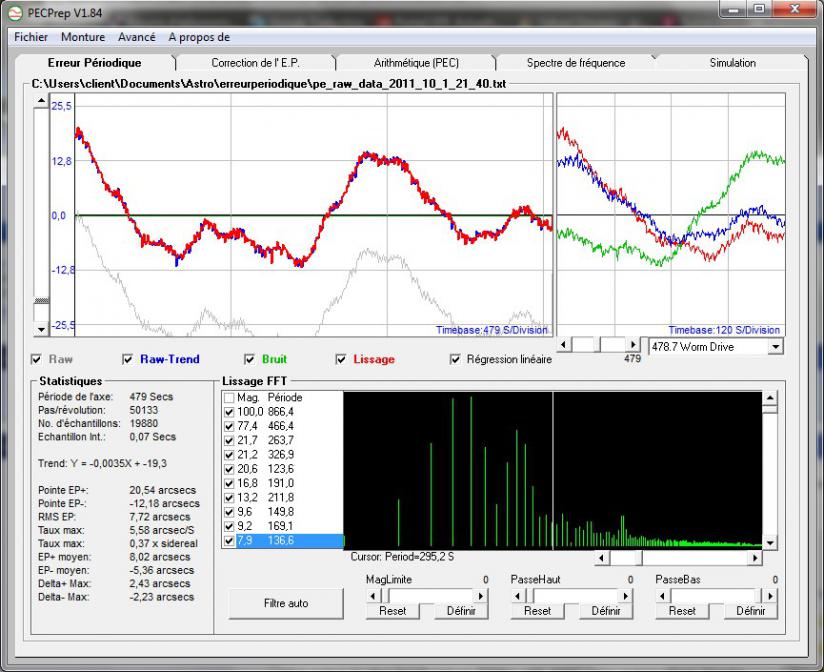
Task: Toggle the Bruit checkbox
Action: [x=250, y=360]
